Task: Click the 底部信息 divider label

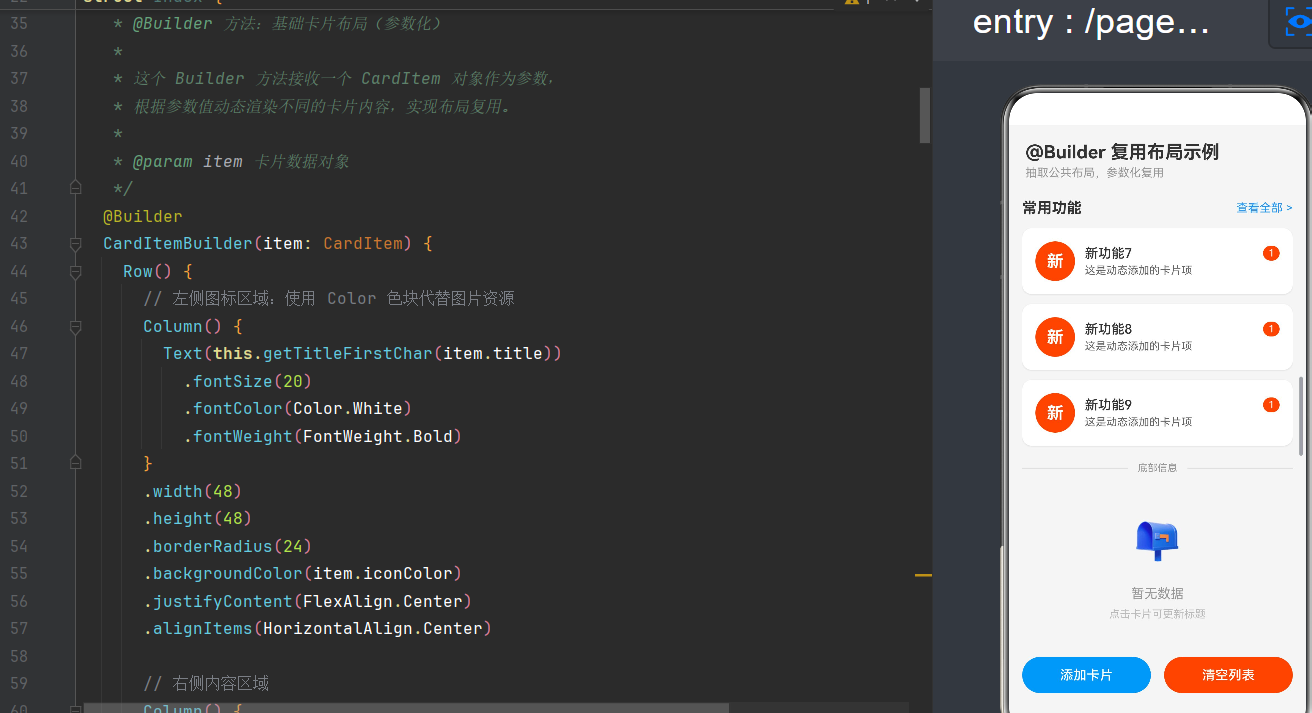Action: click(1157, 468)
